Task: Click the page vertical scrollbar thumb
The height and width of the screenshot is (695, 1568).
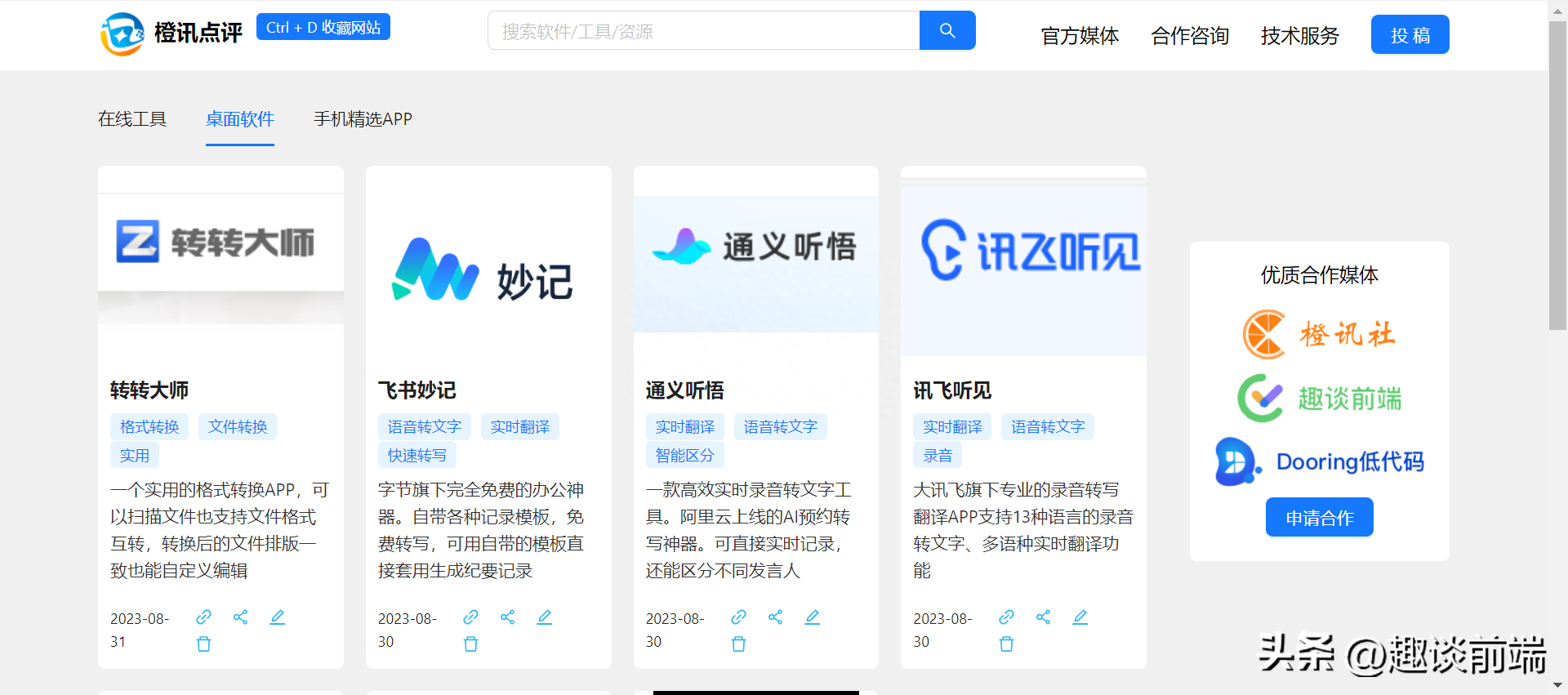Action: (x=1557, y=176)
